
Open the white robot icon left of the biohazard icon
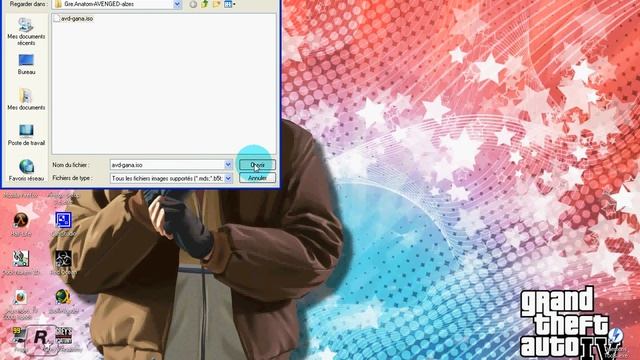[20, 259]
